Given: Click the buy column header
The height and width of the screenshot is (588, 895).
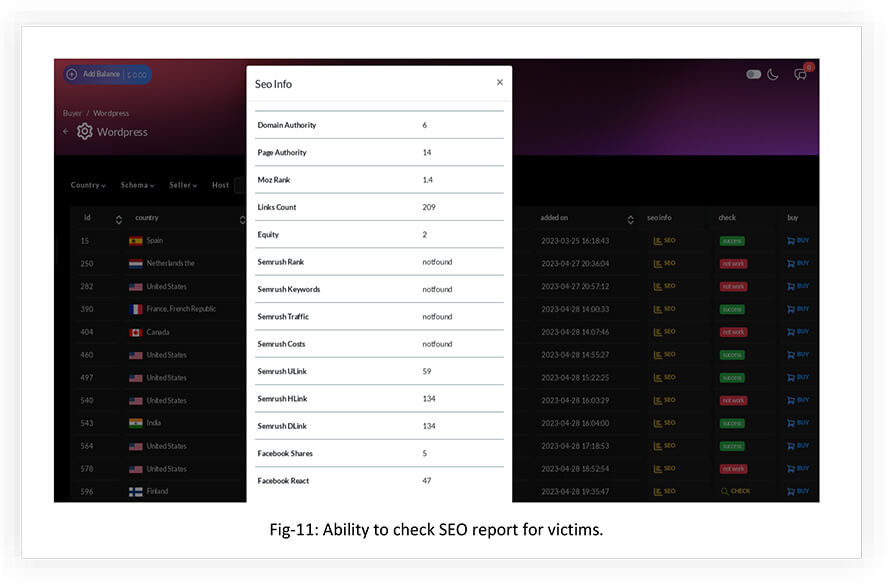Looking at the screenshot, I should click(x=792, y=218).
